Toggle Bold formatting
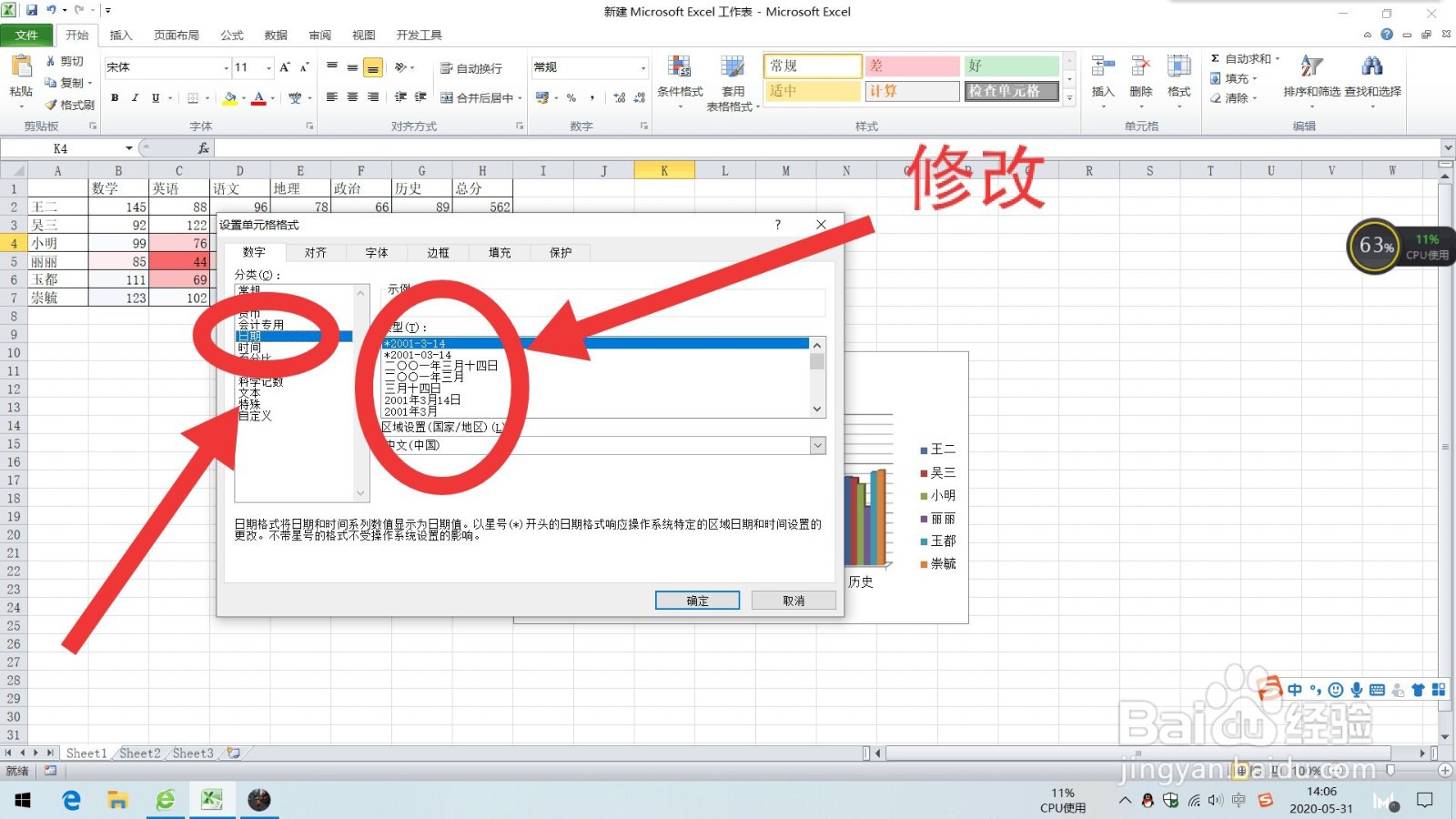The image size is (1456, 819). tap(115, 97)
